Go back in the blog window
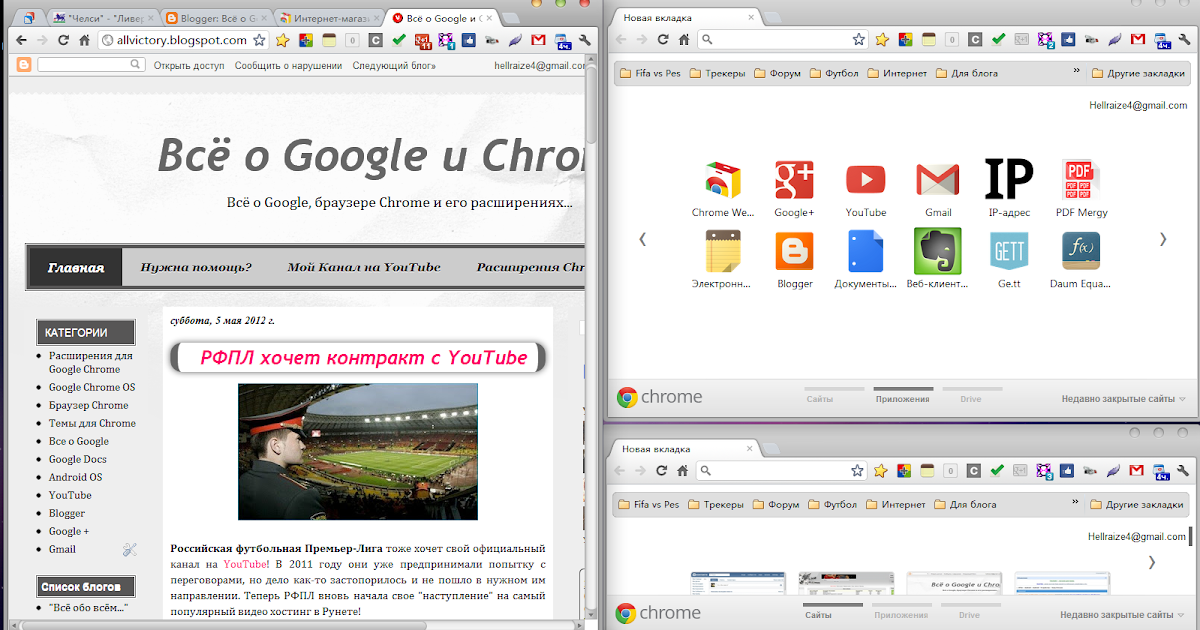The height and width of the screenshot is (630, 1200). (19, 40)
